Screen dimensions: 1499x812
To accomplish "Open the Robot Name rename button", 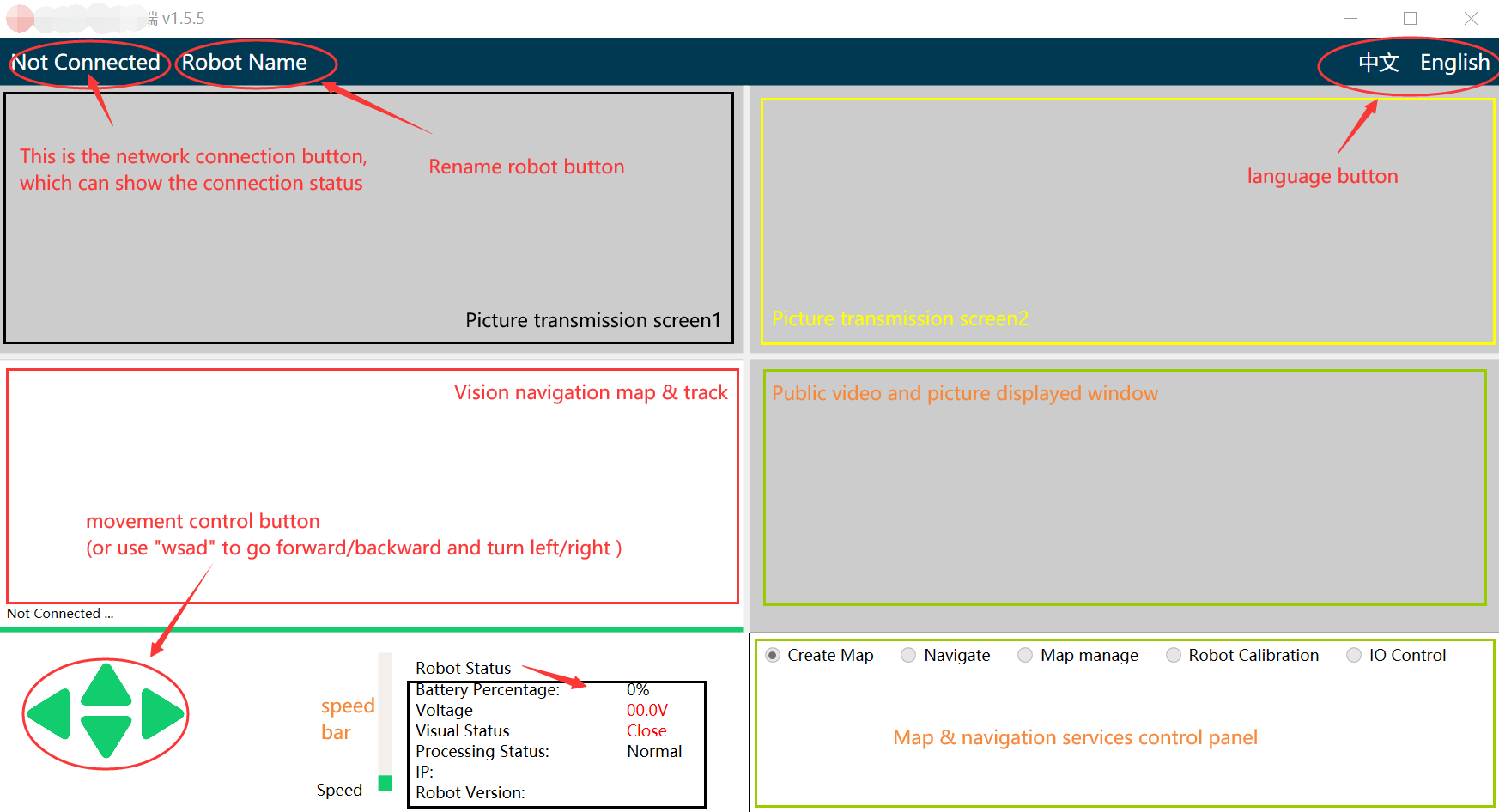I will (x=245, y=63).
